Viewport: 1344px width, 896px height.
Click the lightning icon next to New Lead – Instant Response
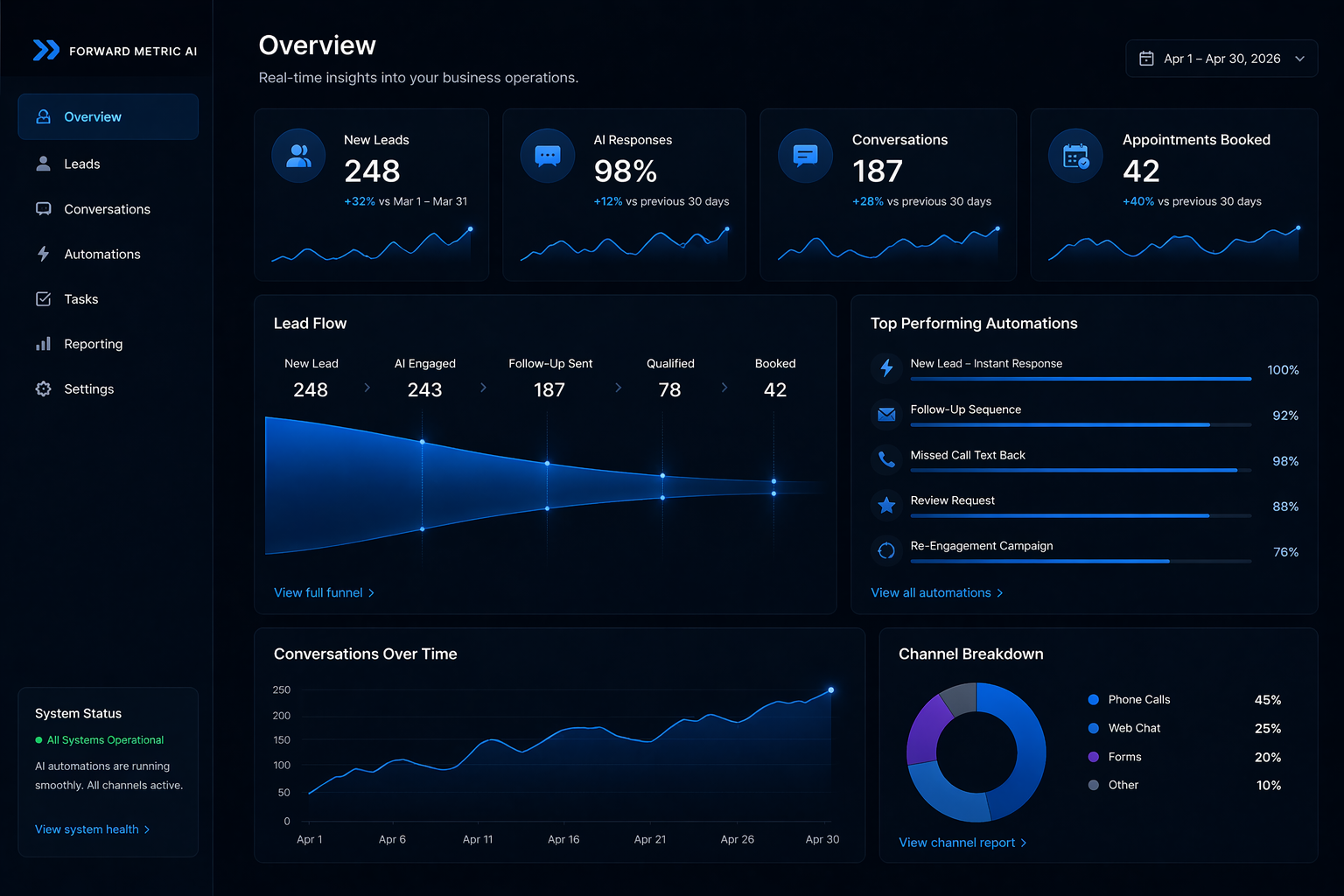tap(886, 368)
